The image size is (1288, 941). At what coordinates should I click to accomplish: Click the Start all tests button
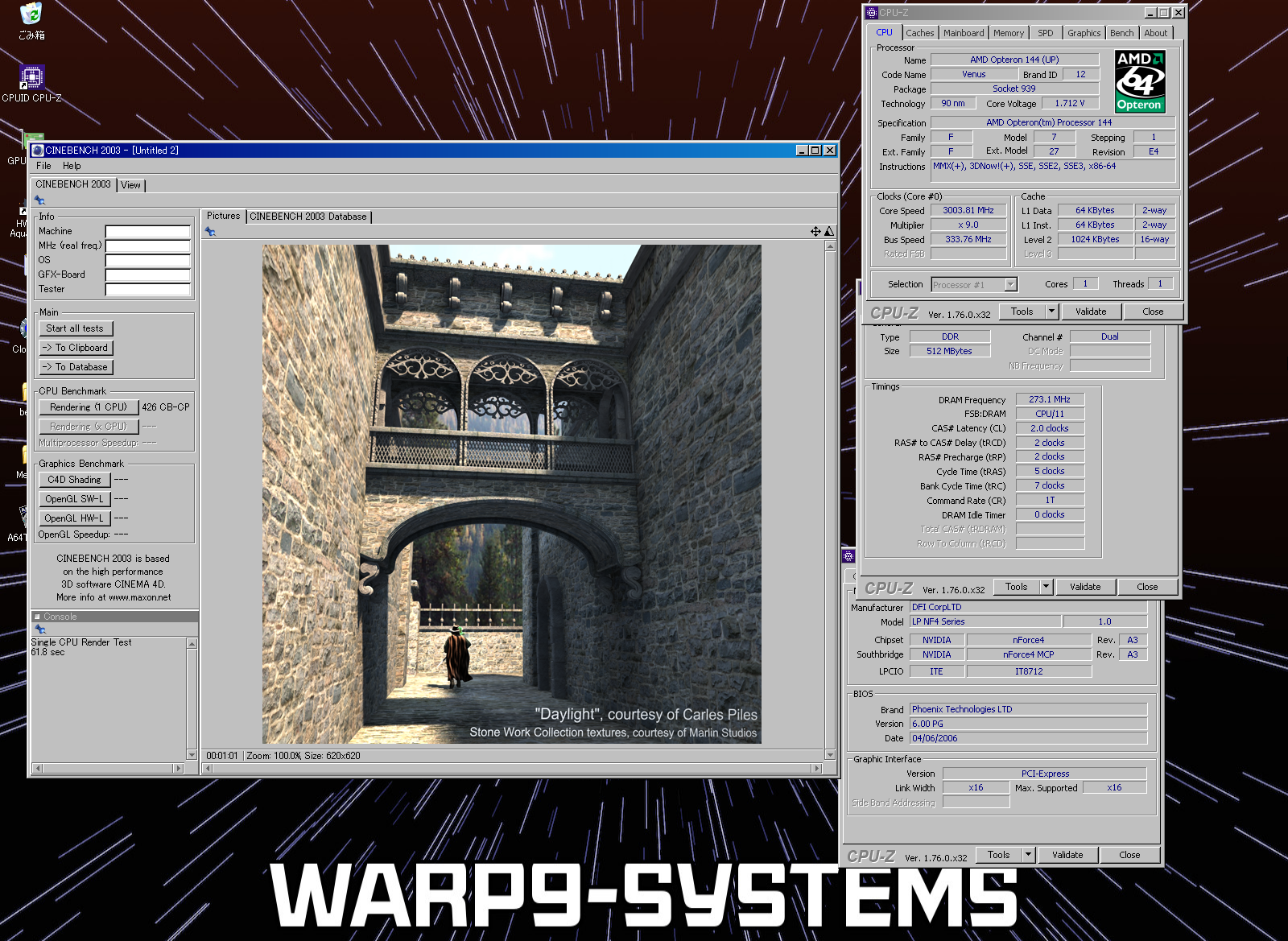pos(76,328)
